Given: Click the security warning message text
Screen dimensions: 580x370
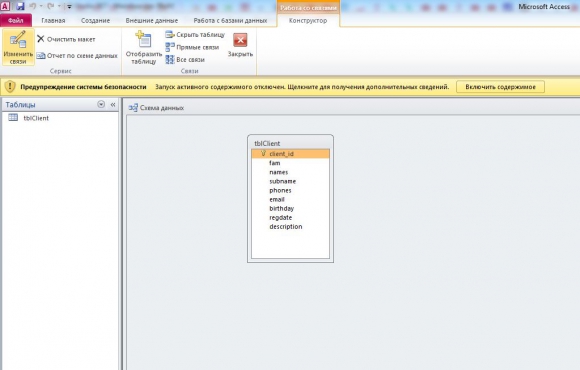Looking at the screenshot, I should 302,87.
